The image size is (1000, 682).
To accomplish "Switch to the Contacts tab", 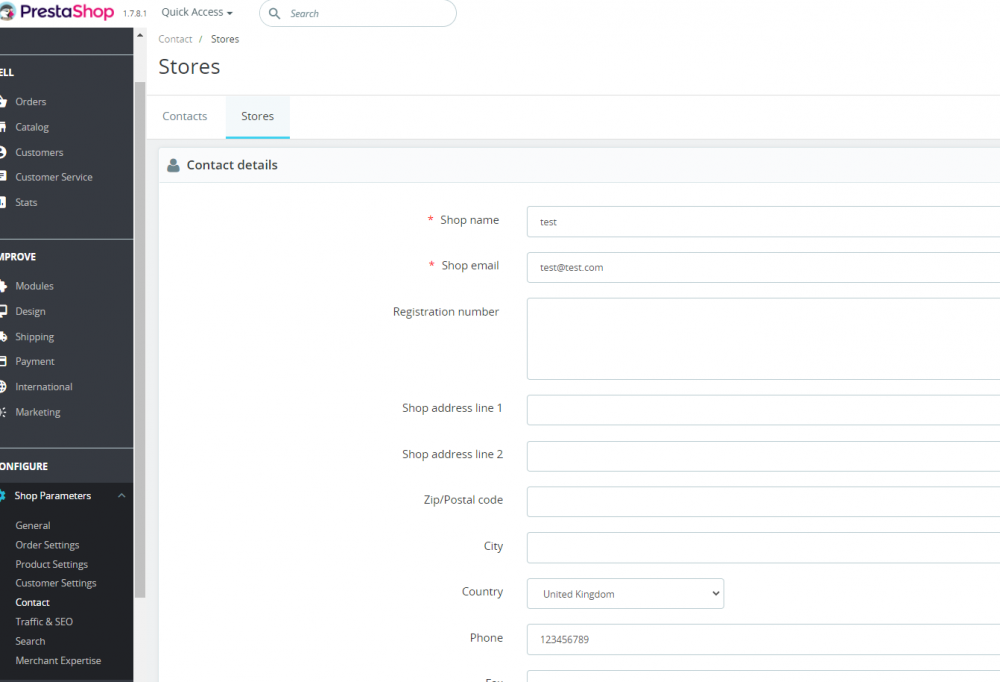I will coord(185,117).
